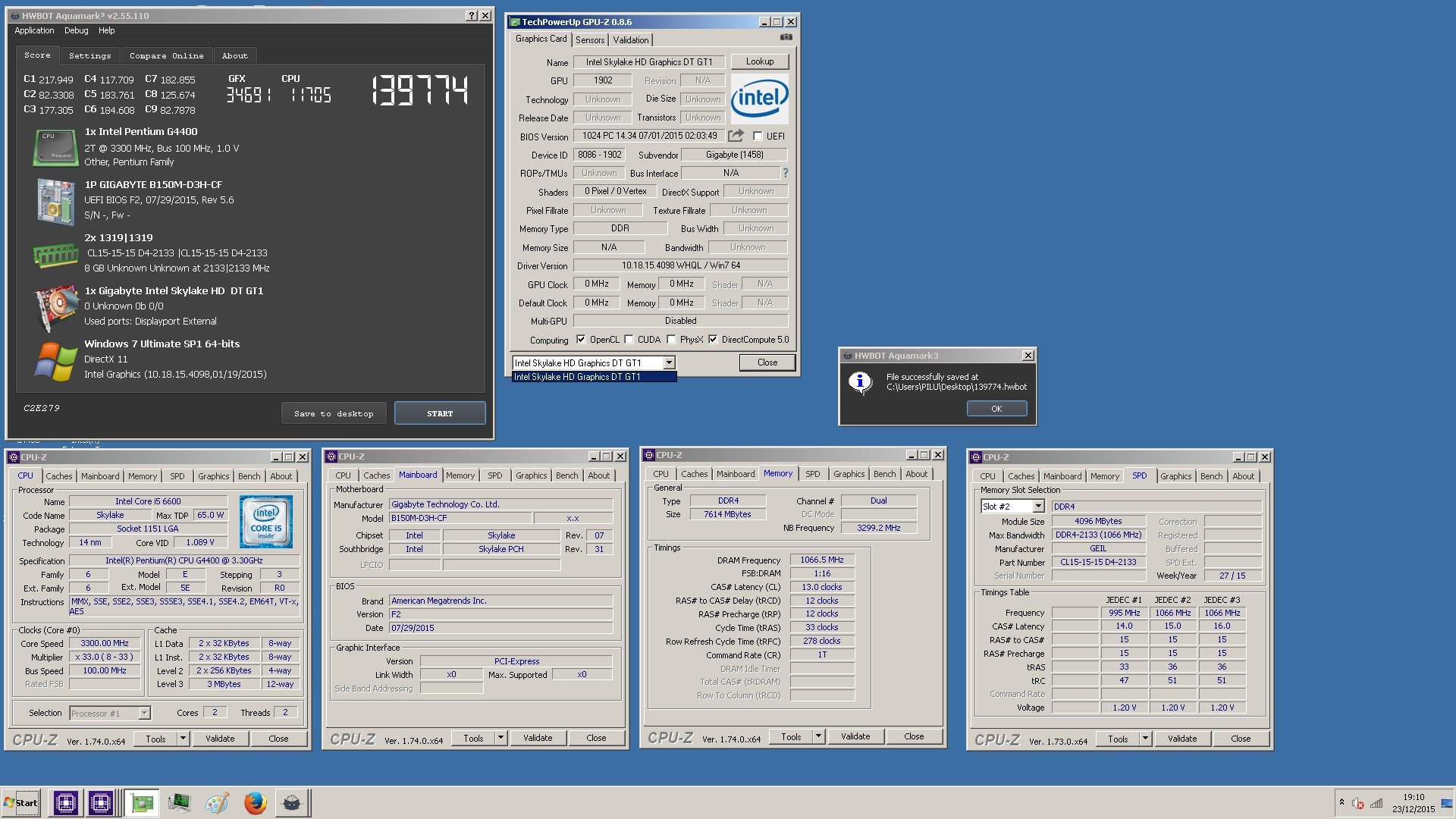Click the network signal tray icon
The image size is (1456, 819).
pyautogui.click(x=1376, y=803)
